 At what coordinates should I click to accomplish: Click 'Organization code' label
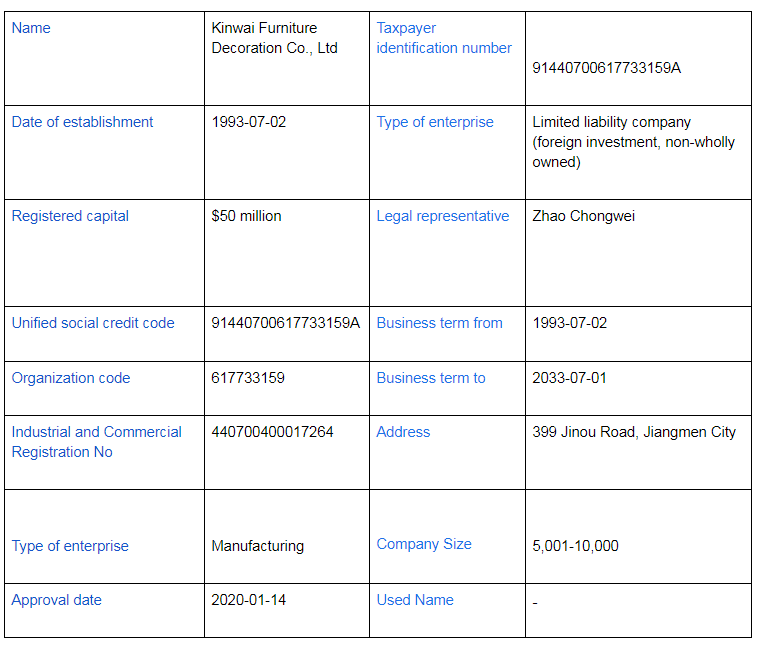coord(71,378)
